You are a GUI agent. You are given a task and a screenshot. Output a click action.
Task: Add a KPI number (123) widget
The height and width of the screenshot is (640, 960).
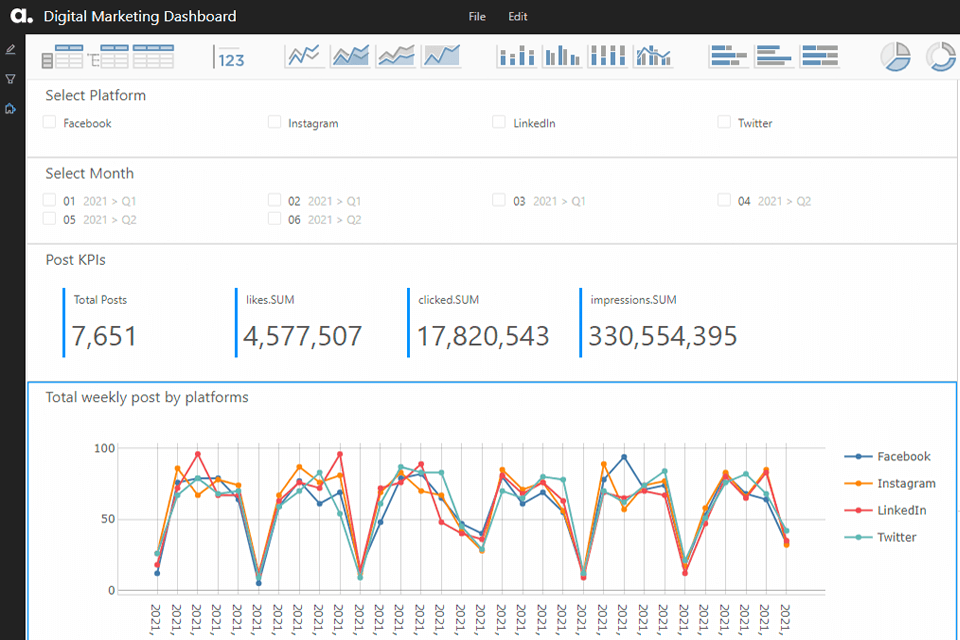(229, 57)
